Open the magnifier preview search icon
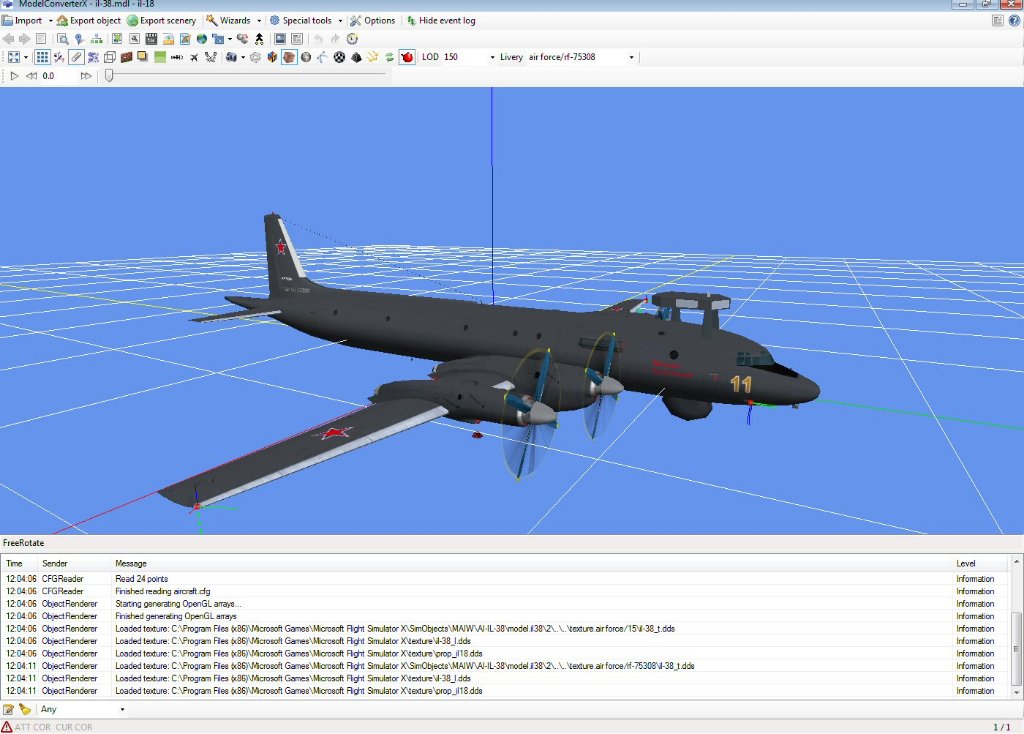 pyautogui.click(x=63, y=39)
